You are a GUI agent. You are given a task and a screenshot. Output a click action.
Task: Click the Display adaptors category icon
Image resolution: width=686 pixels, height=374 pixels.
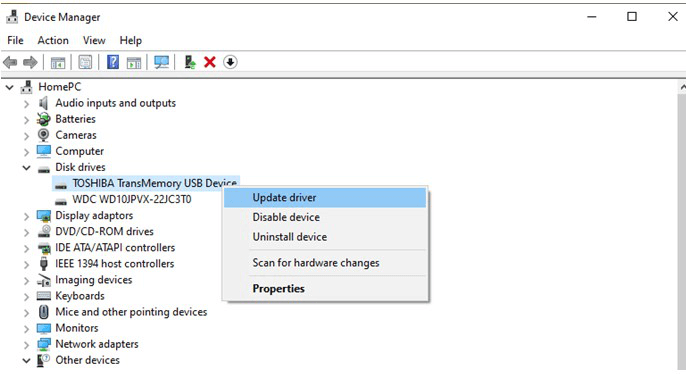pyautogui.click(x=44, y=216)
